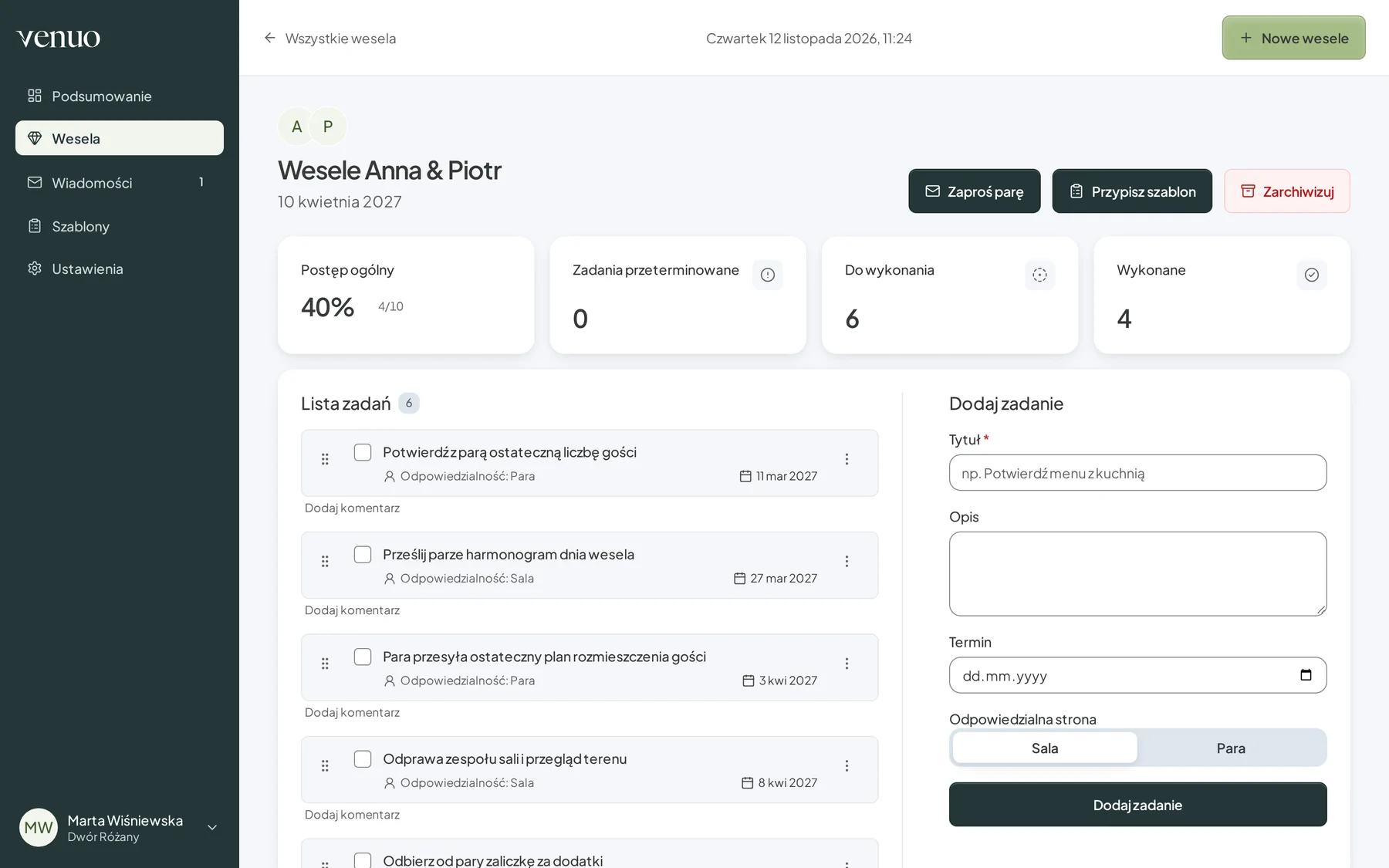Screen dimensions: 1389x868
Task: Open more options for Prześlij parze harmonogram task
Action: pos(847,561)
